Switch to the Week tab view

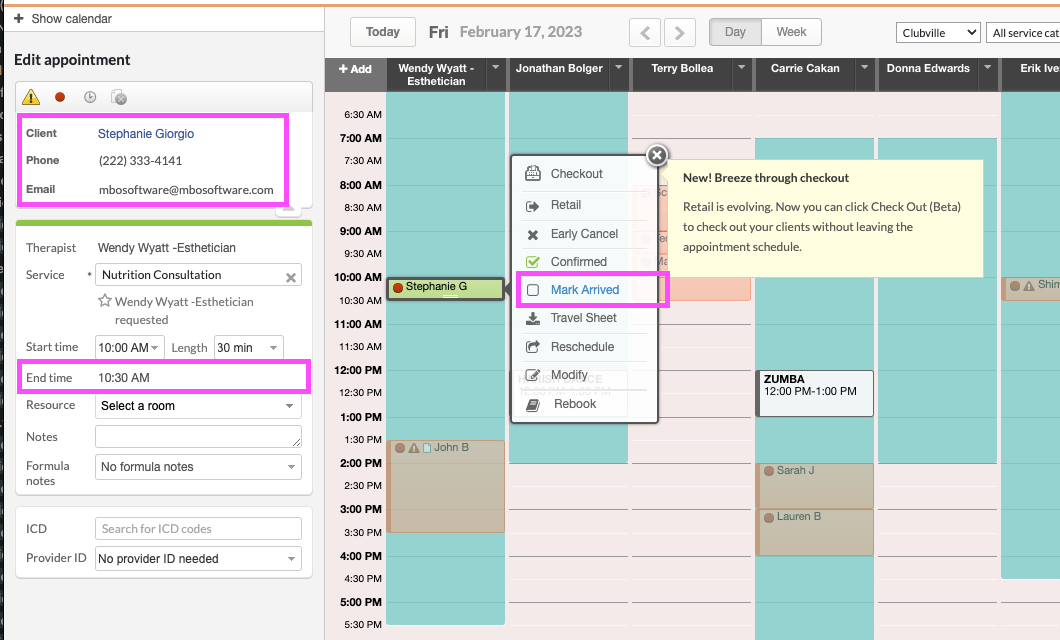791,31
